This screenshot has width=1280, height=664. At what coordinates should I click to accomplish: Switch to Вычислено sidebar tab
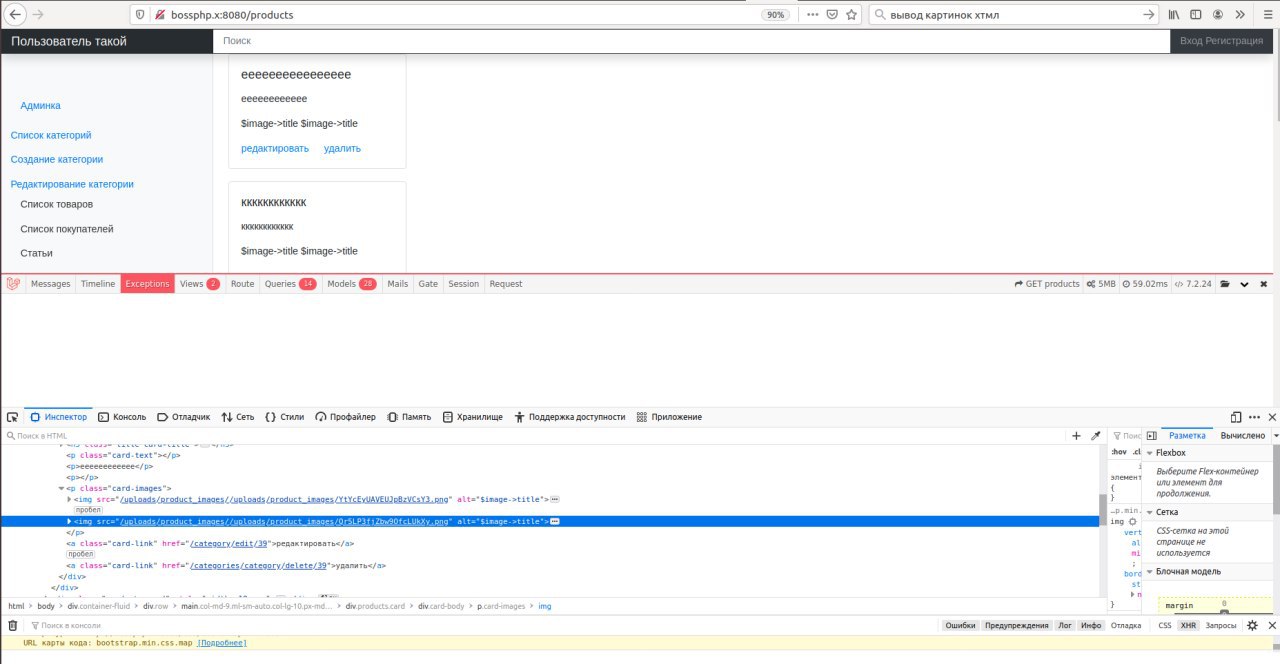1242,436
